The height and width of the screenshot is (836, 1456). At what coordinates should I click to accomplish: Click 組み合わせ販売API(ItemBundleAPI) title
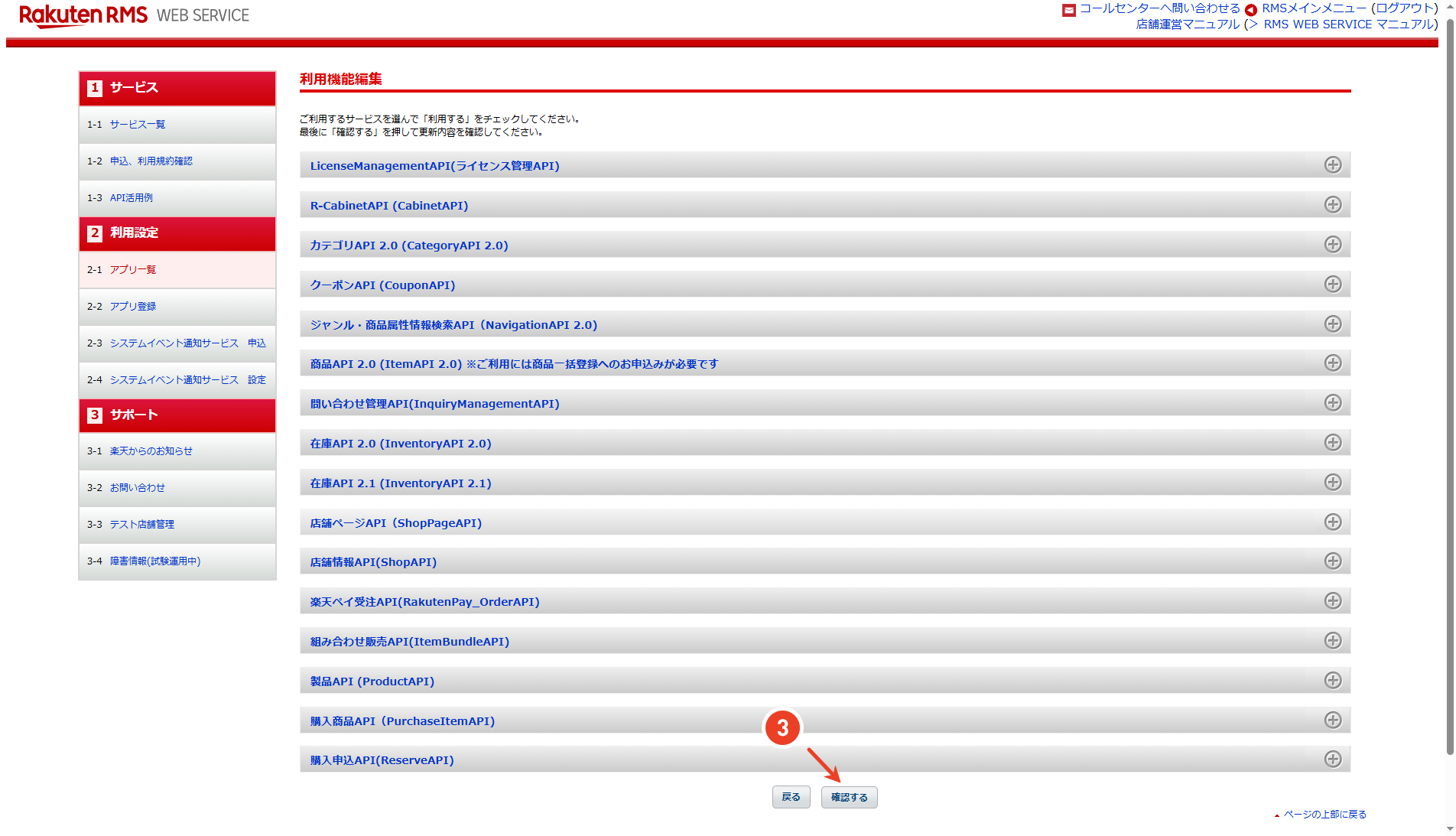point(410,642)
